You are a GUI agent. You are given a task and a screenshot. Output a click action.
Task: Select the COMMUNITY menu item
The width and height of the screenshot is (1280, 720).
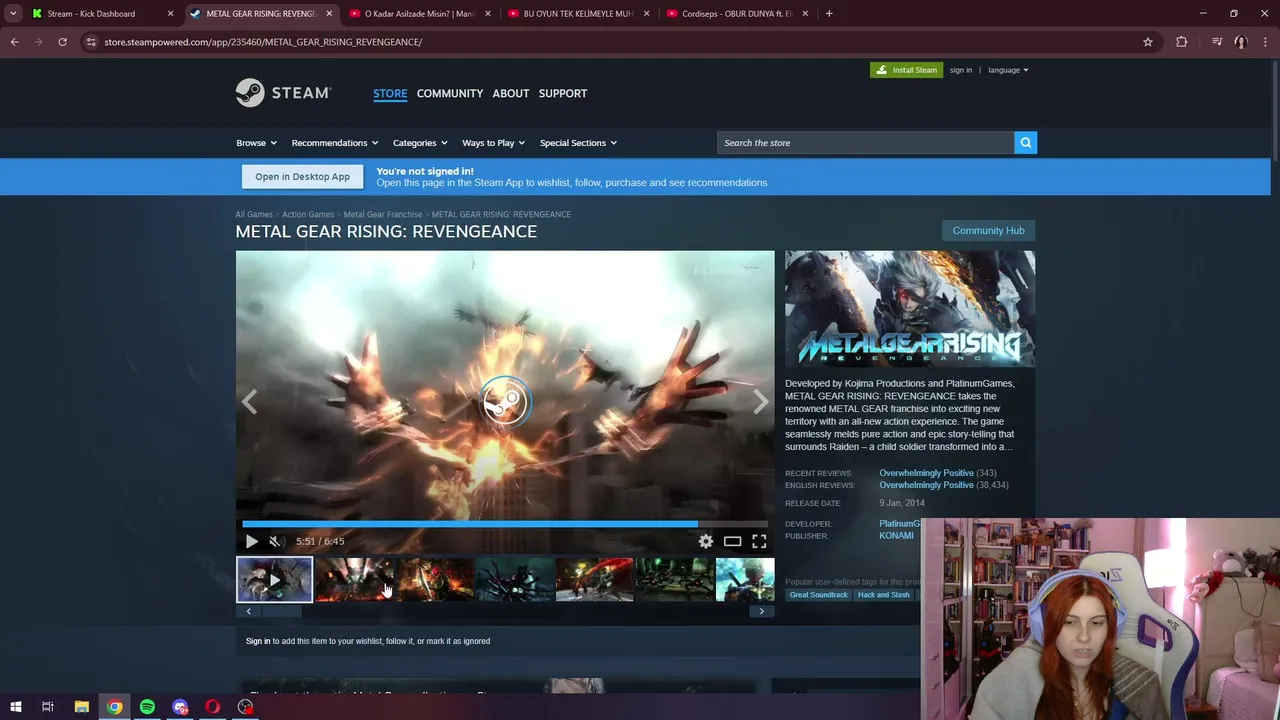pyautogui.click(x=450, y=93)
